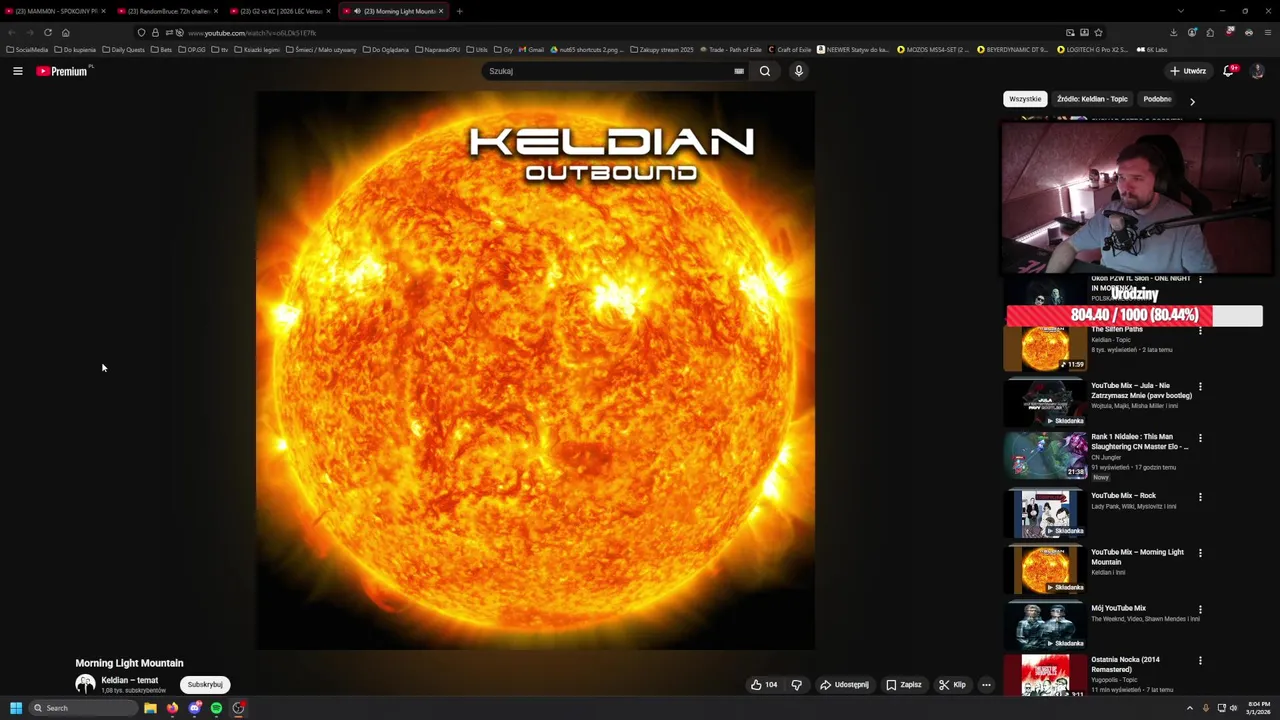Open more actions ellipsis under video
1280x720 pixels.
click(986, 685)
